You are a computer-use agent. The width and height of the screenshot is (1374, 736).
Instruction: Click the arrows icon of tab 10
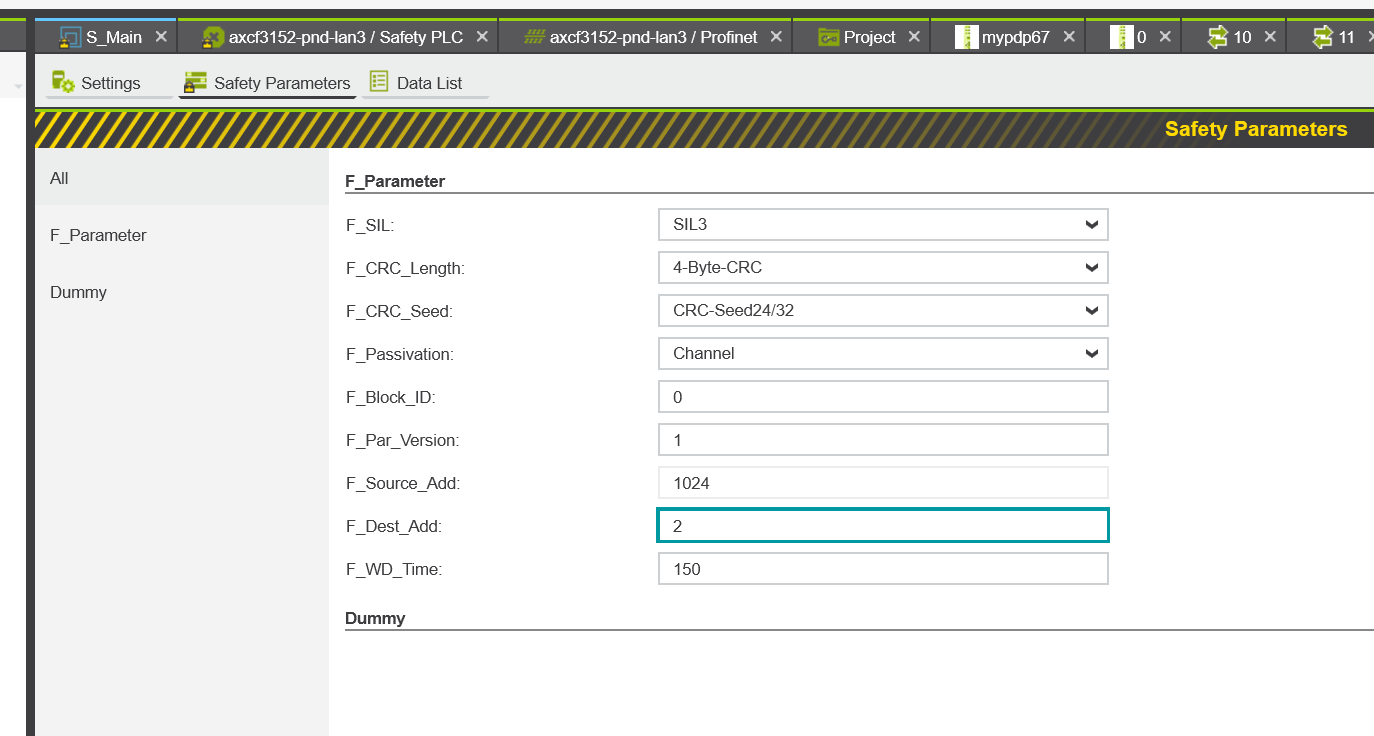click(1217, 37)
